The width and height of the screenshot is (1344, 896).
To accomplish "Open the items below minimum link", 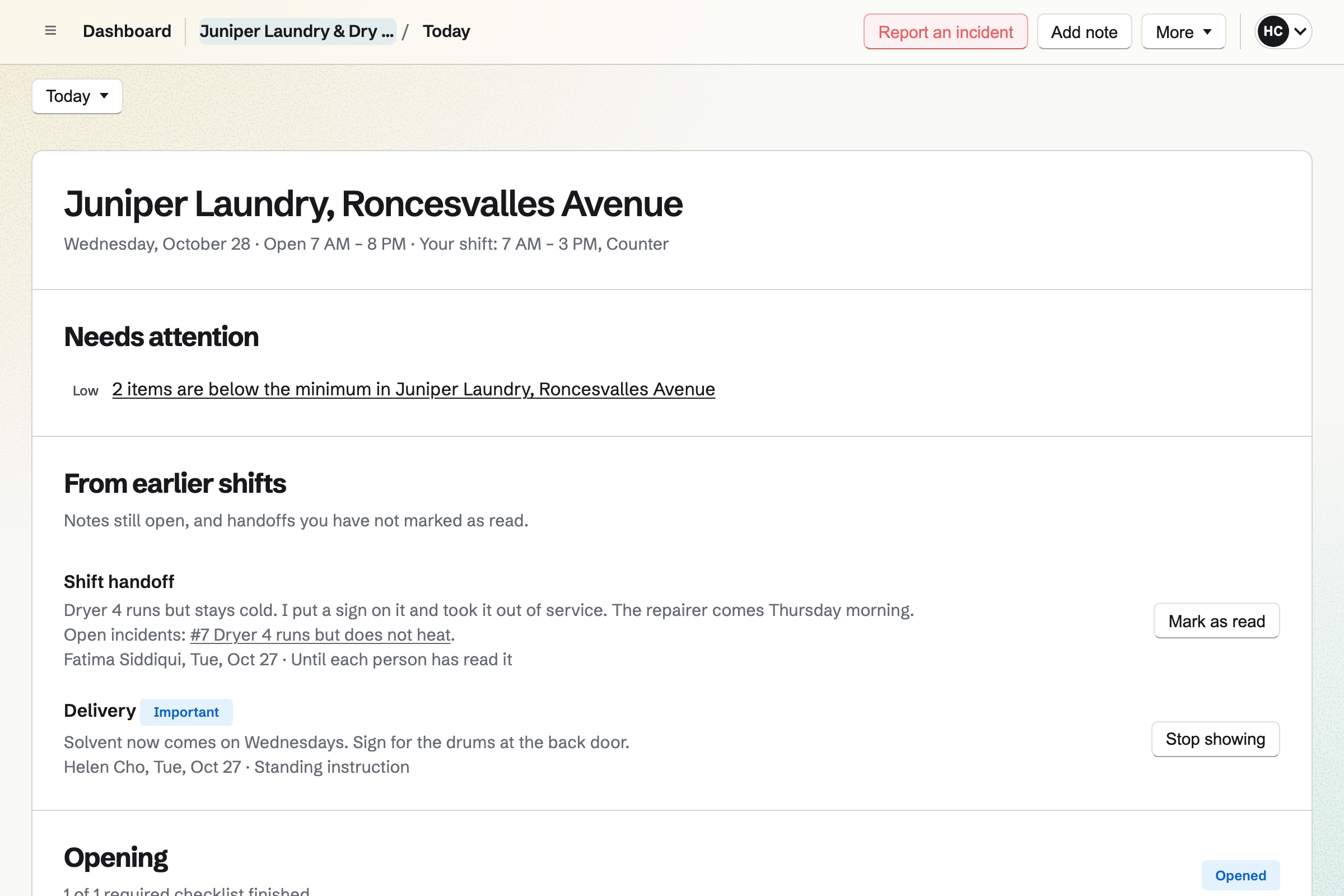I will (x=413, y=389).
